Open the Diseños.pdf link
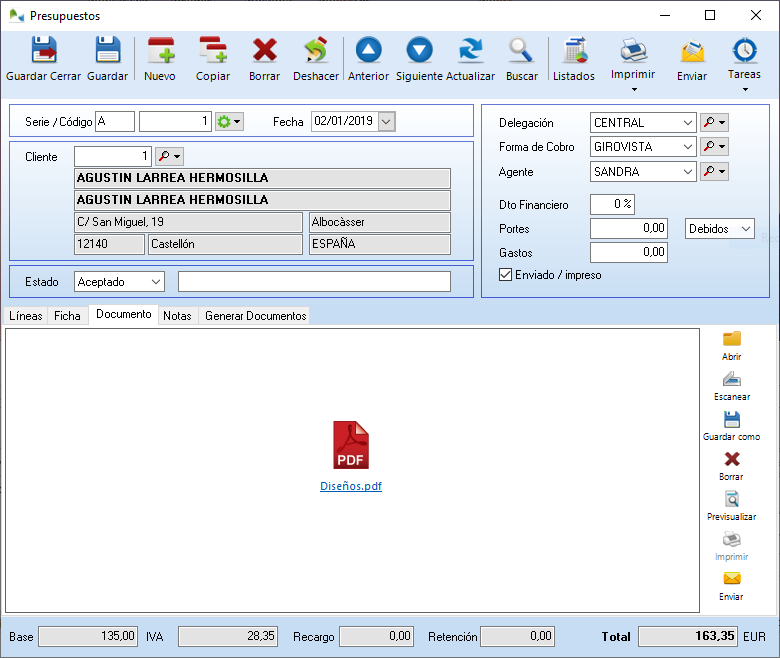Screen dimensions: 780x658 point(351,487)
